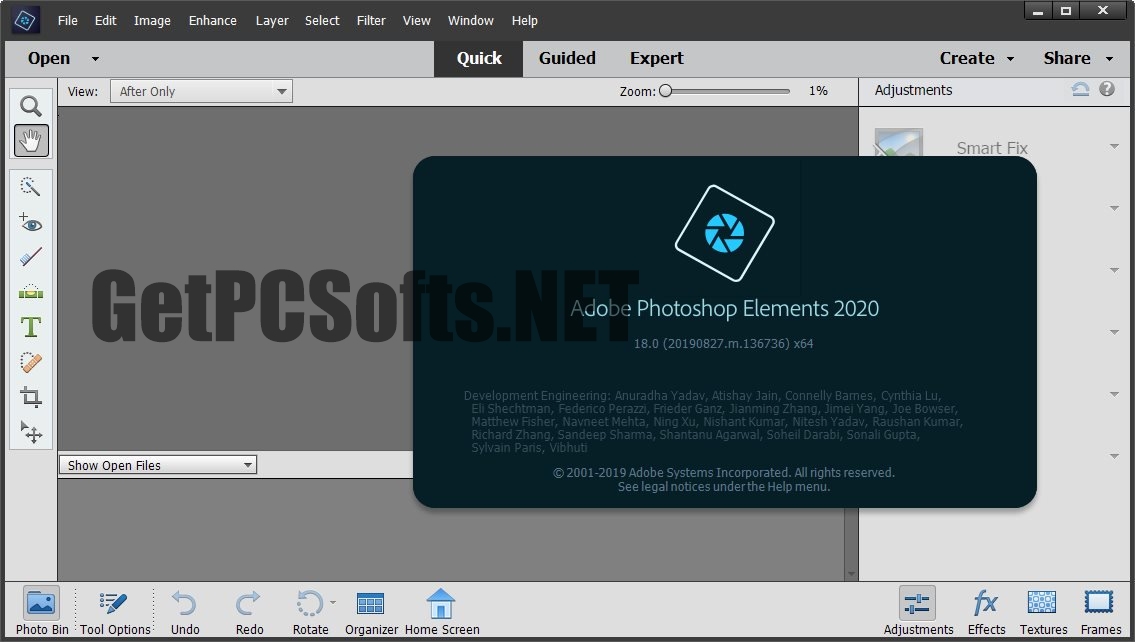
Task: Click the photo bin scrollbar down arrow
Action: coord(851,574)
